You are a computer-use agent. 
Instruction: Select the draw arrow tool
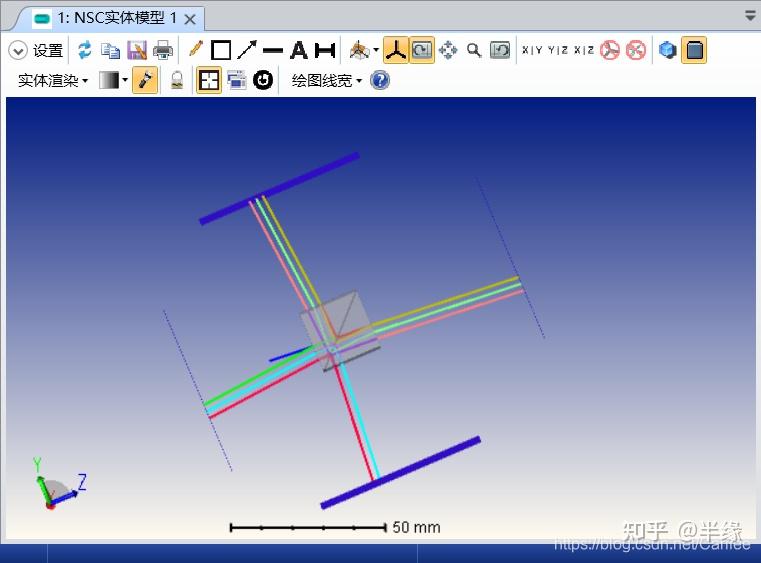[x=247, y=50]
